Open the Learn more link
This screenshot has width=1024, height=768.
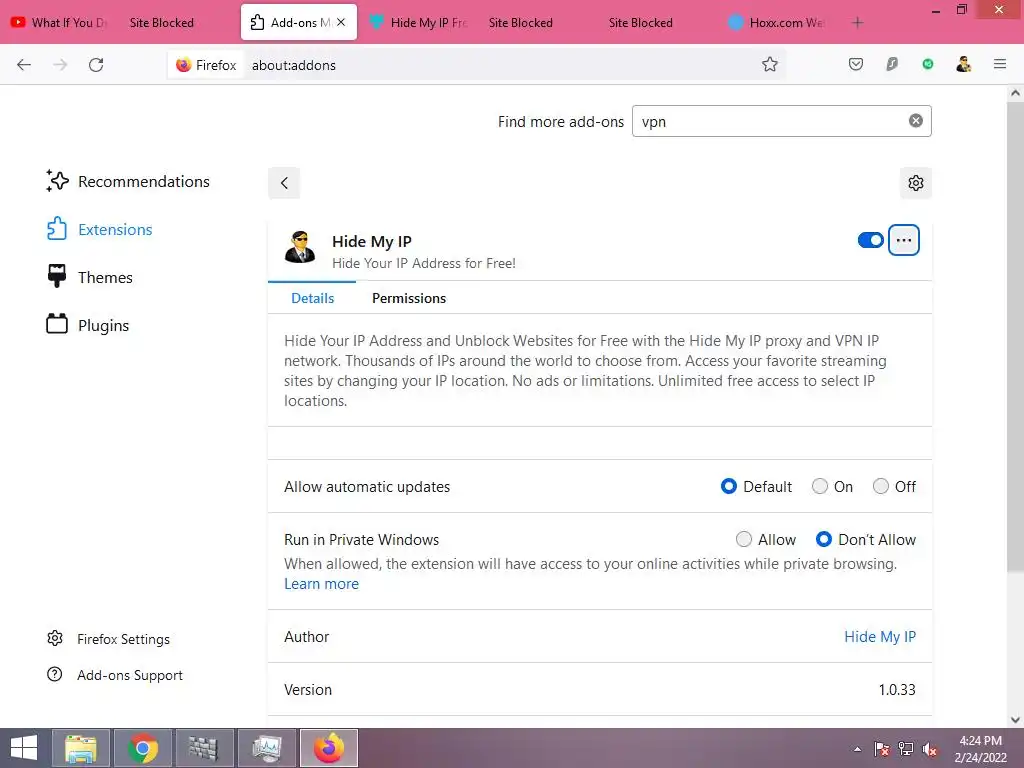click(x=321, y=584)
